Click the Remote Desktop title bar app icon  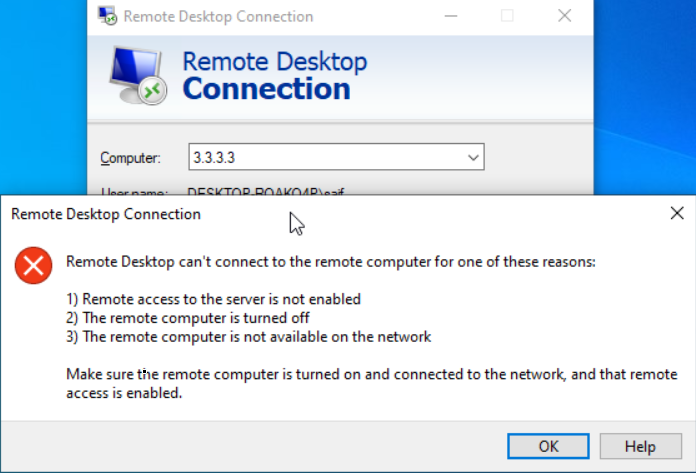[107, 16]
